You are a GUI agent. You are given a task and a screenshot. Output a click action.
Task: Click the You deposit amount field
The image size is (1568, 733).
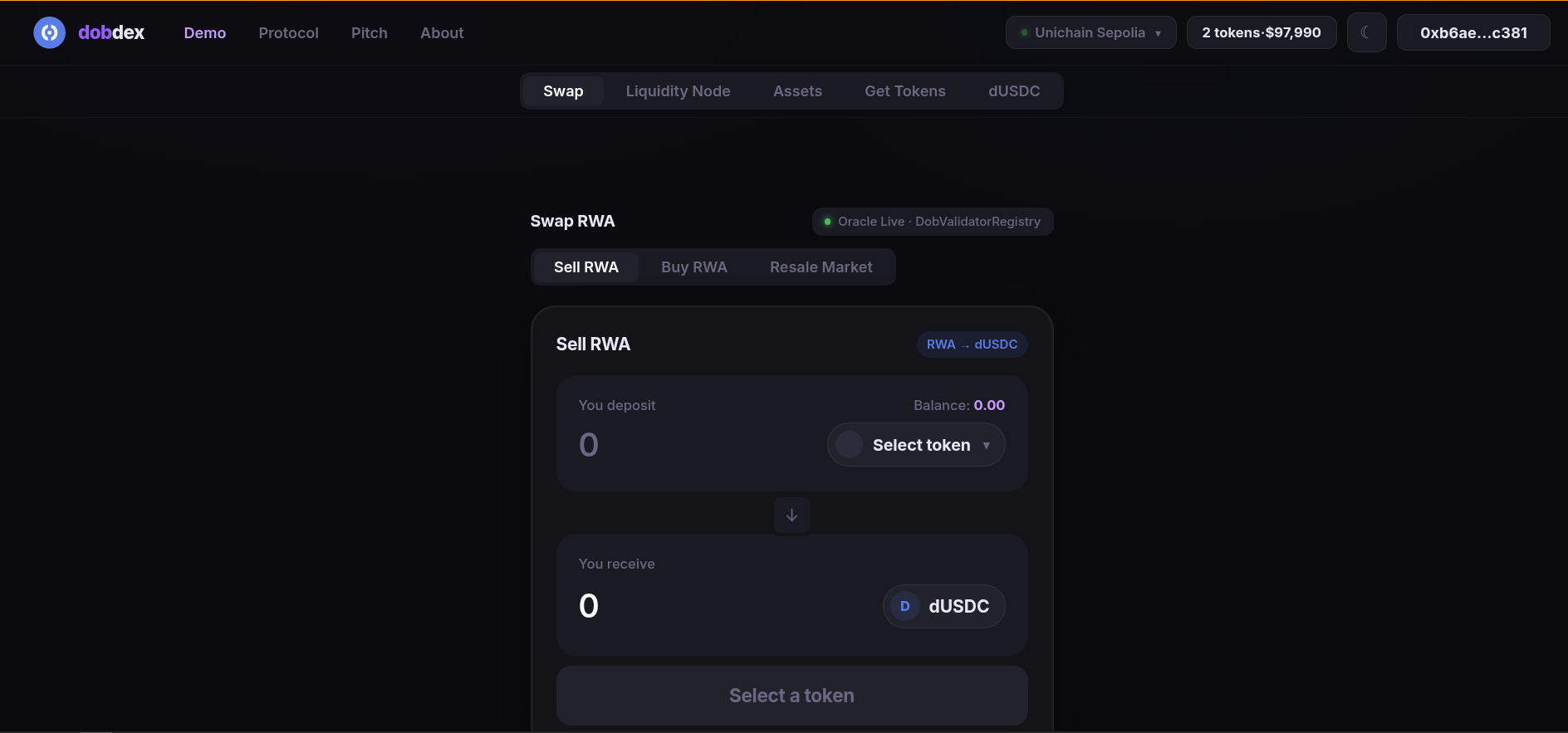click(x=698, y=445)
